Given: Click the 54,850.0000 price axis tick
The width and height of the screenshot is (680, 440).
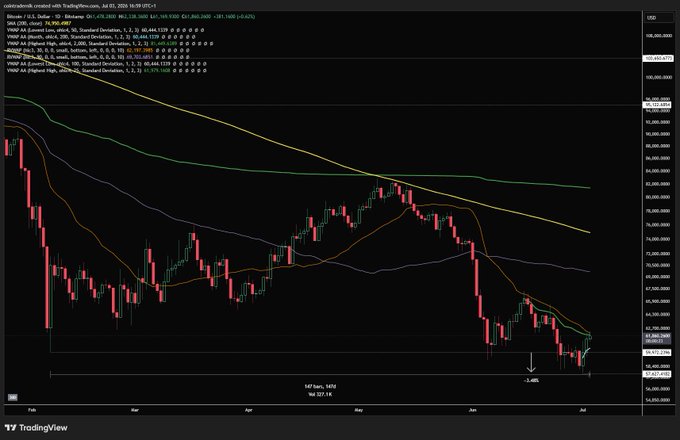Looking at the screenshot, I should 658,400.
